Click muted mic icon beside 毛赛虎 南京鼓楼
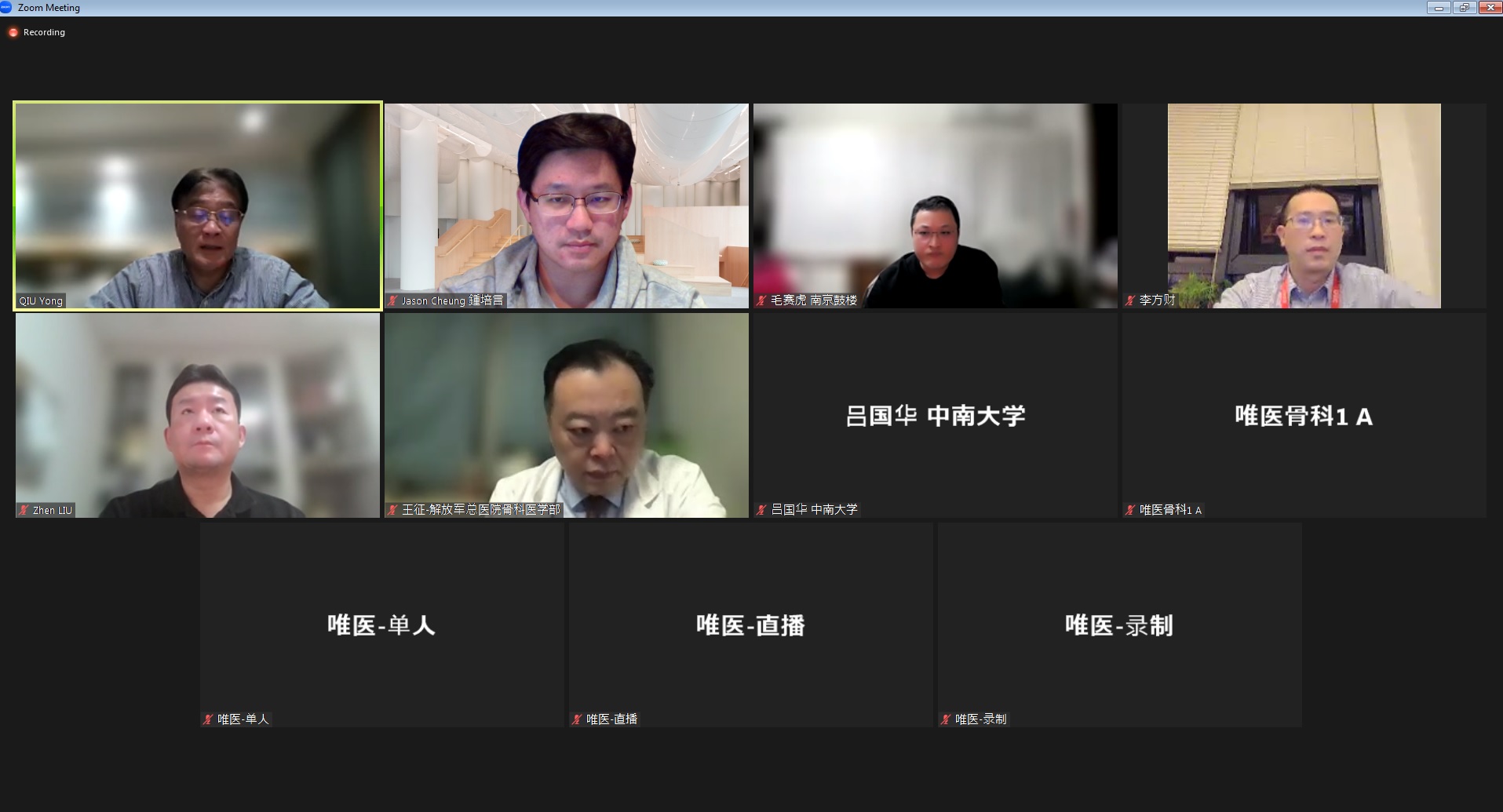 761,300
